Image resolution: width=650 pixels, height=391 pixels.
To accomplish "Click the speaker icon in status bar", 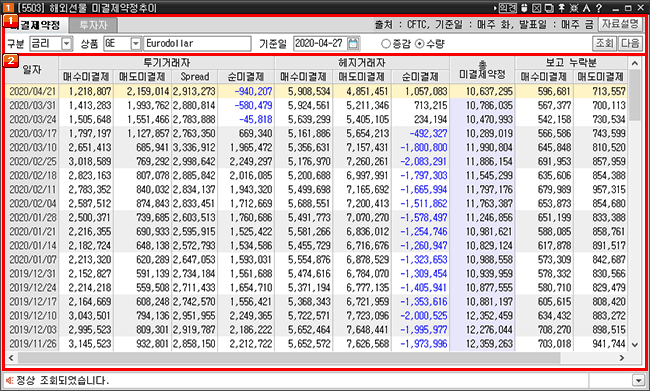I will coord(10,380).
